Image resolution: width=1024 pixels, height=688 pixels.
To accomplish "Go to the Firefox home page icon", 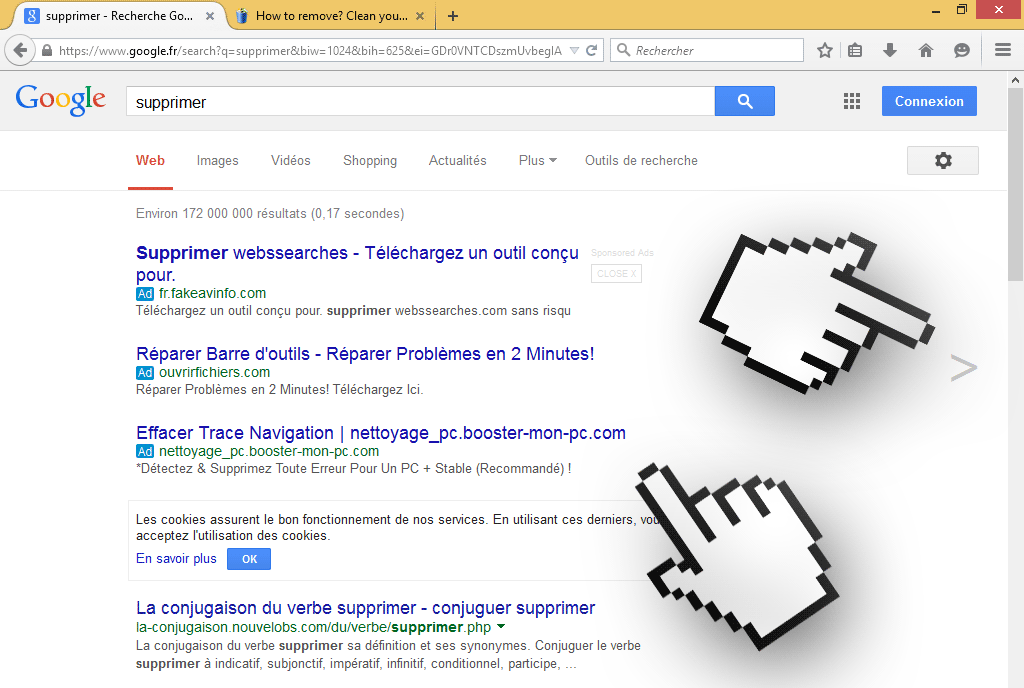I will tap(925, 50).
